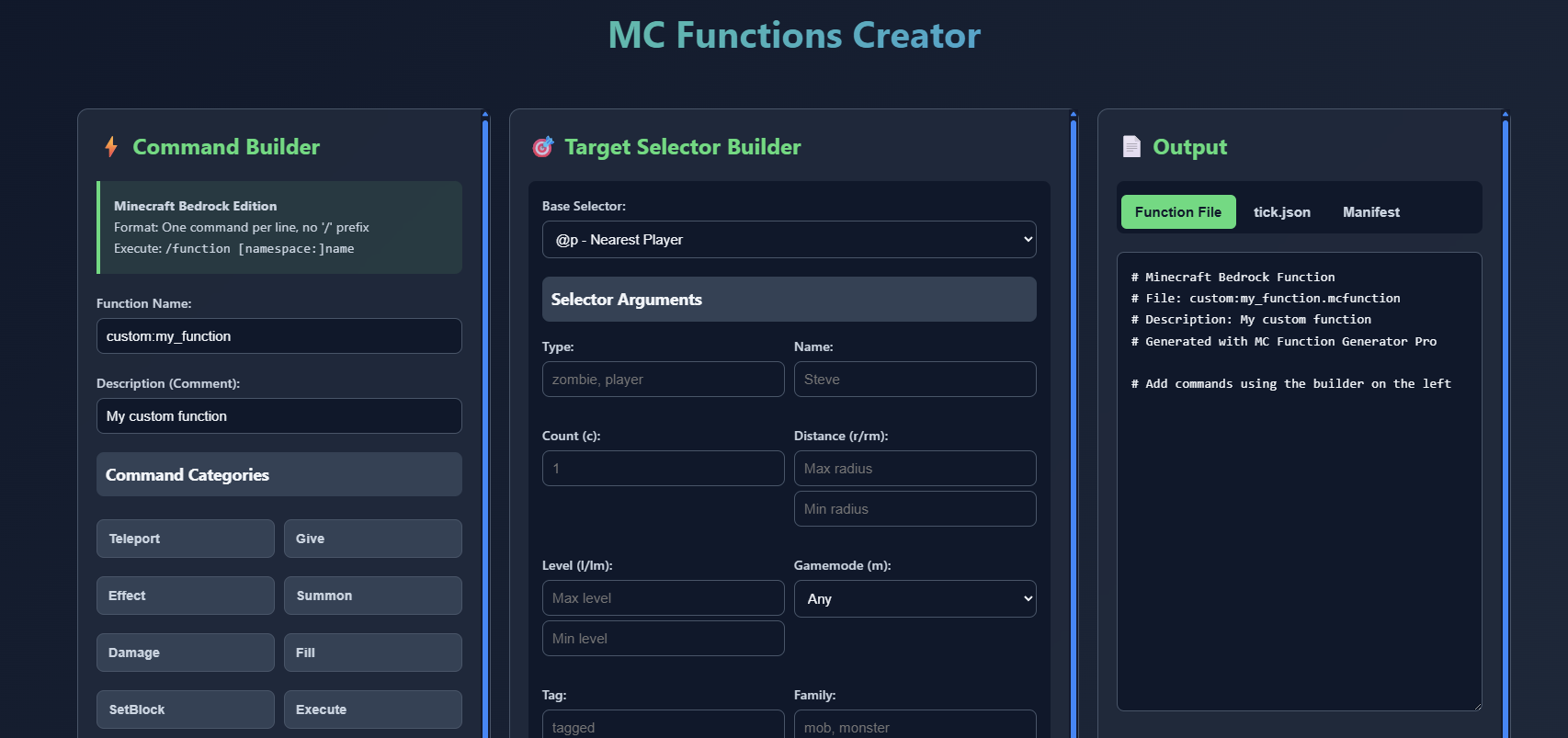Click the 'Gamemode (m):' label
The width and height of the screenshot is (1568, 738).
coord(843,565)
